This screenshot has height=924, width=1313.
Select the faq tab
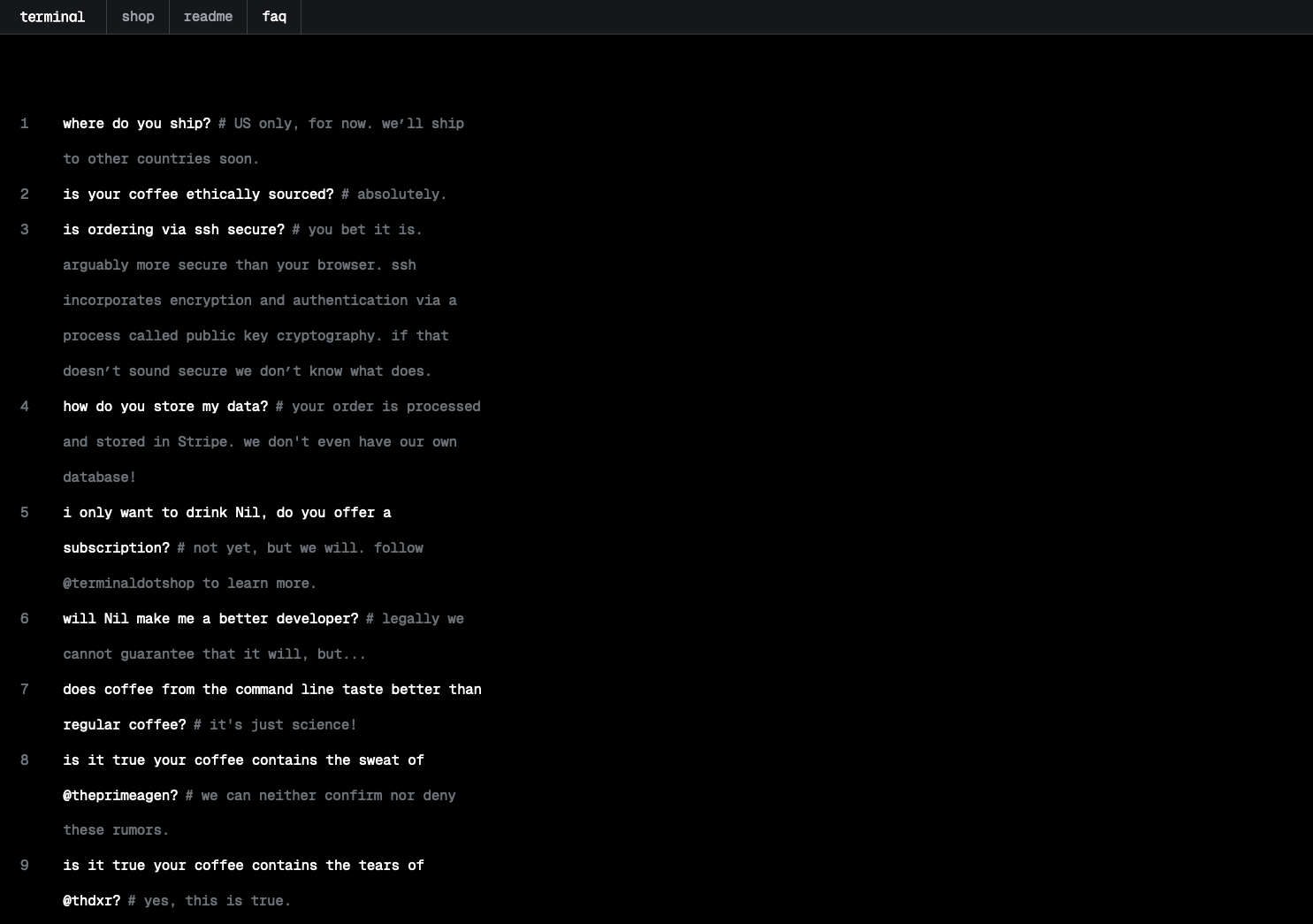point(274,17)
